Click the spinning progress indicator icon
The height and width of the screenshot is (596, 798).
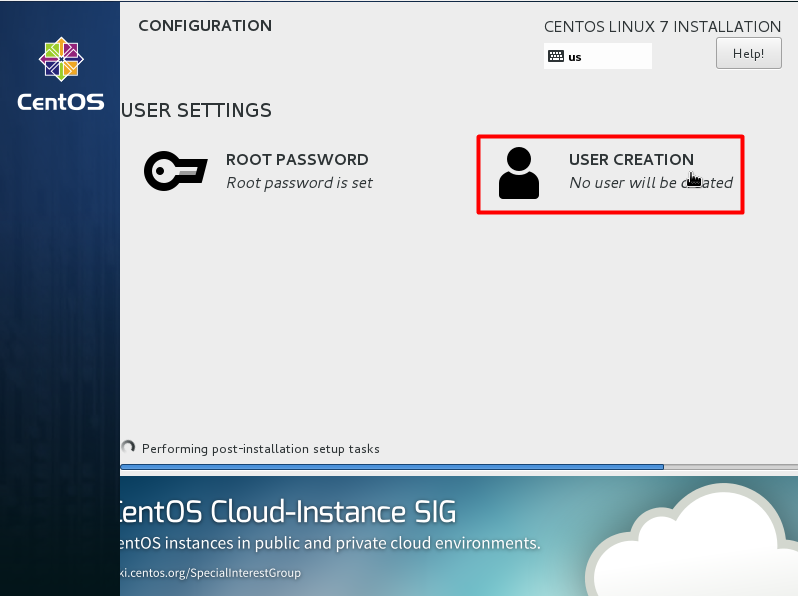tap(128, 448)
